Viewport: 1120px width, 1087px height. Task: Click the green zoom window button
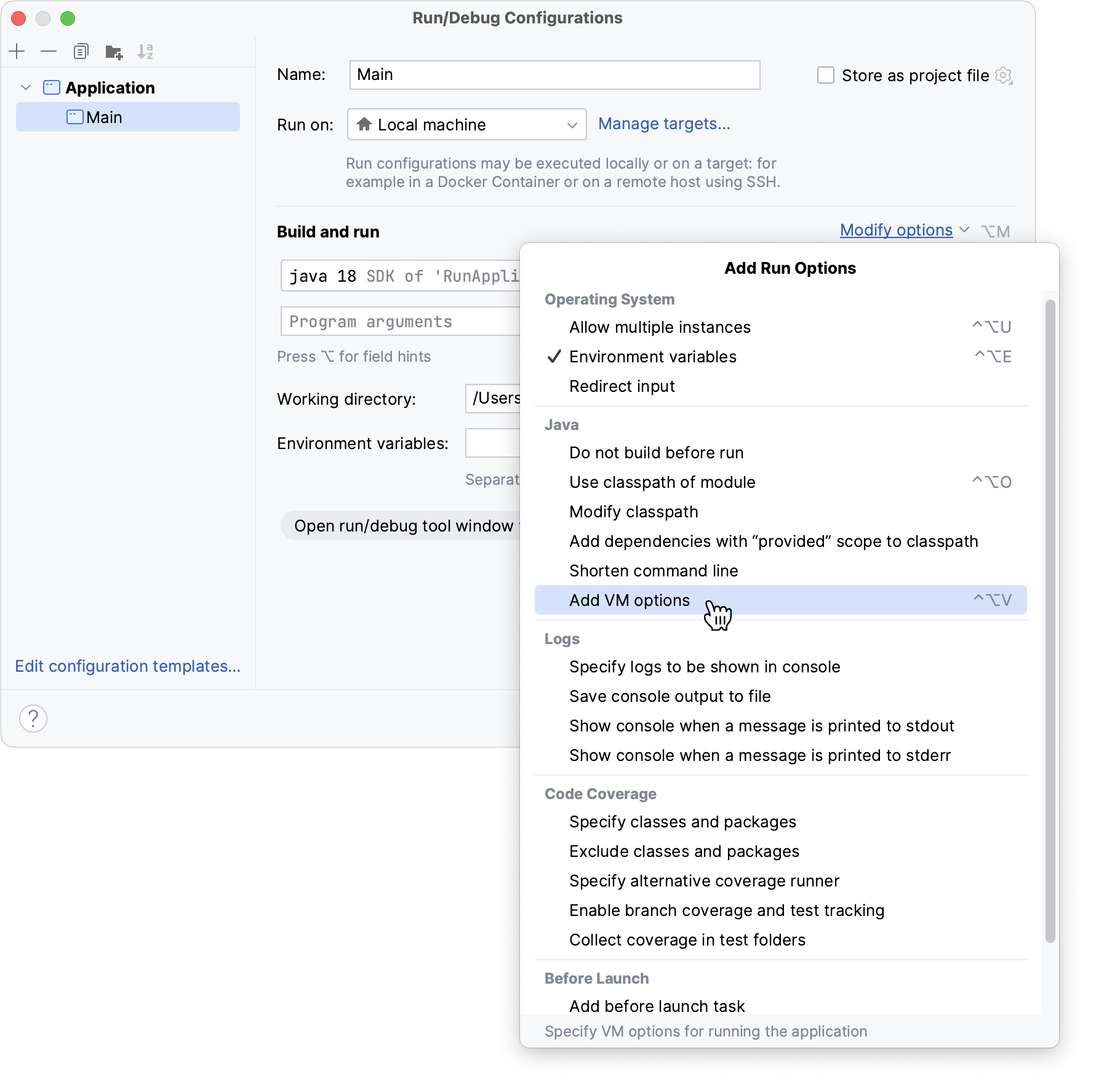(68, 18)
